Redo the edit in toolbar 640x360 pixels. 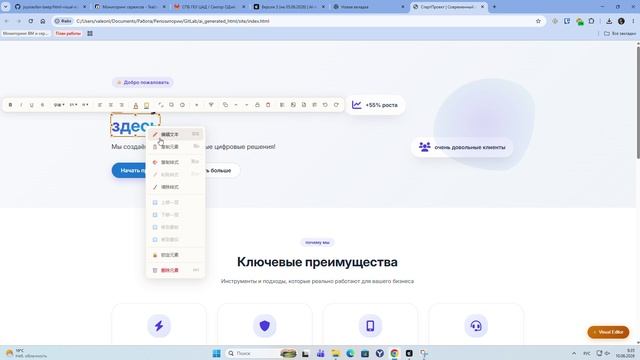tap(336, 105)
